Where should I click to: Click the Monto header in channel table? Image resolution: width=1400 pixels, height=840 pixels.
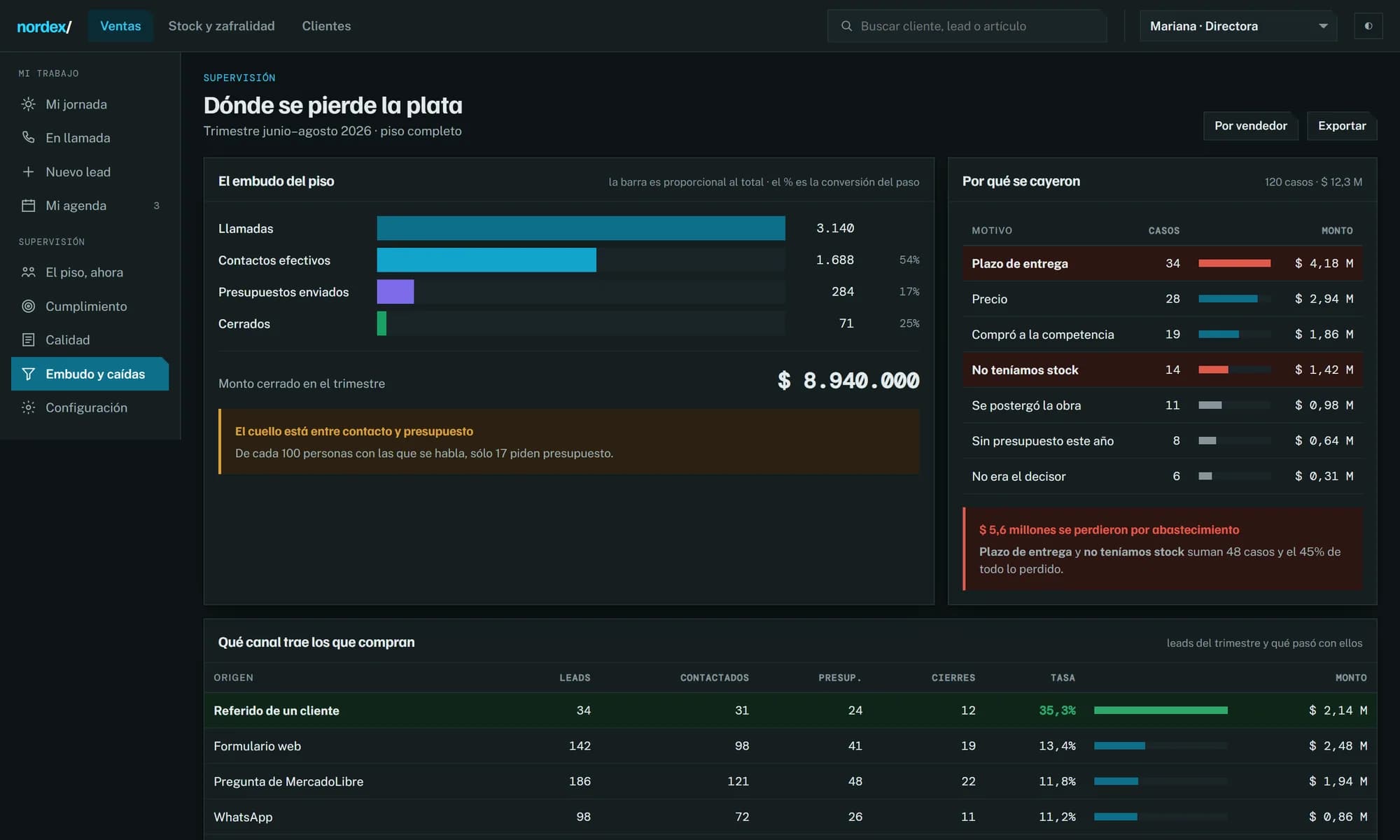click(1351, 678)
